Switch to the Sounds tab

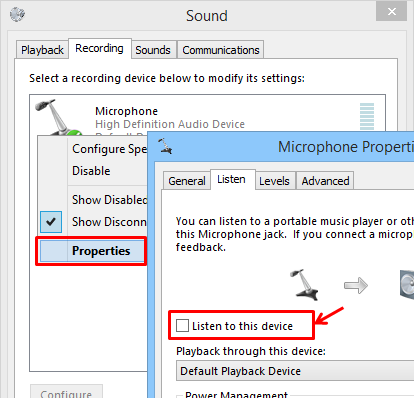[x=153, y=50]
